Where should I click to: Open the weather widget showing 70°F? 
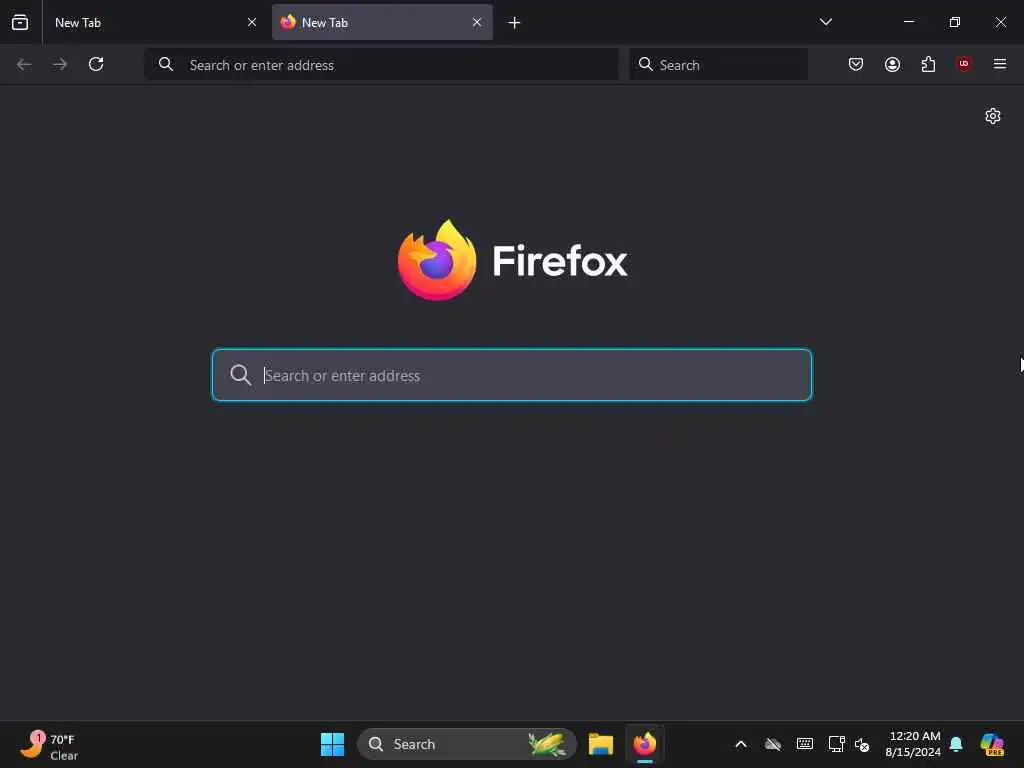click(x=49, y=746)
